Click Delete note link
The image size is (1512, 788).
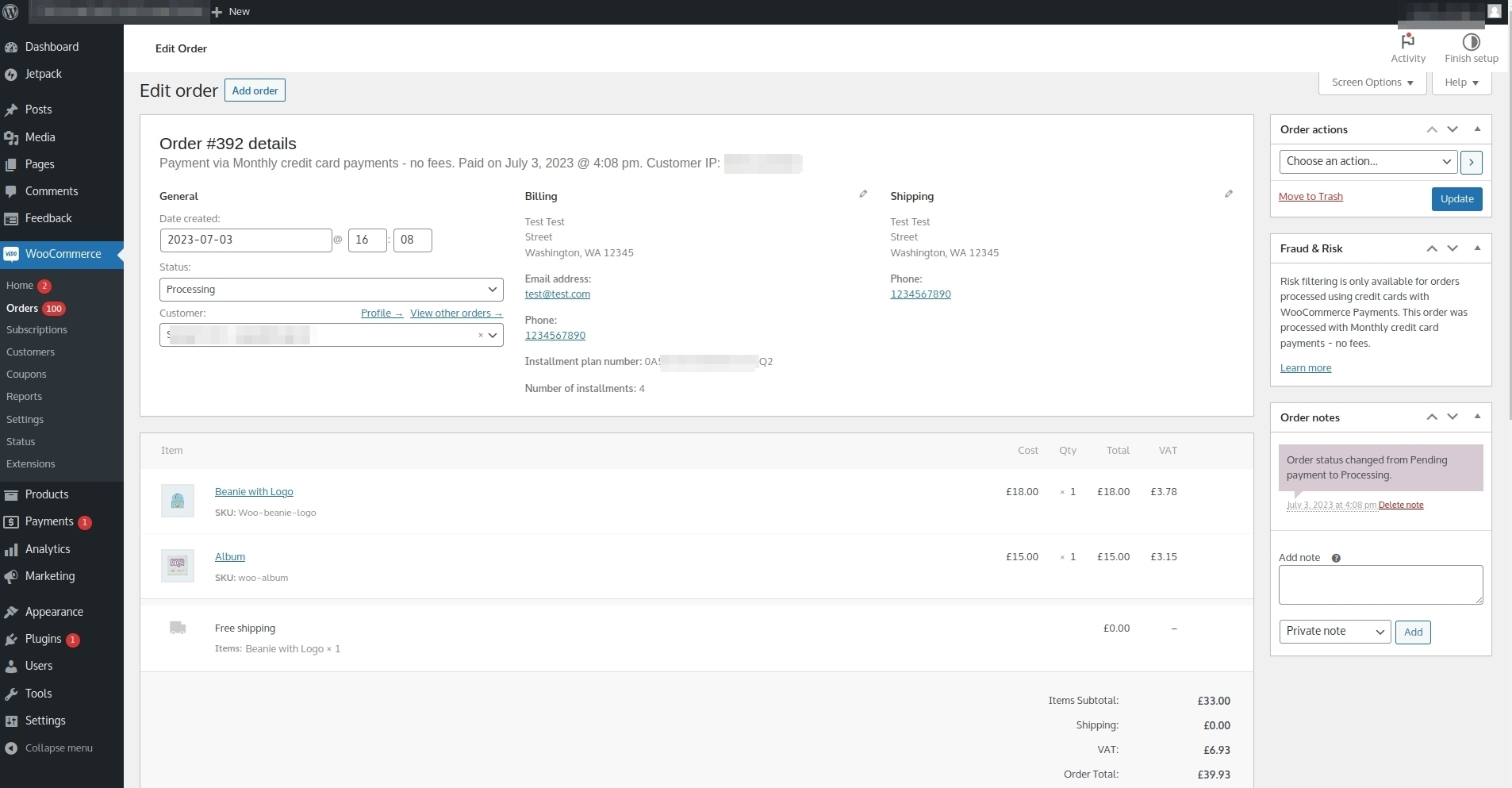(x=1401, y=505)
